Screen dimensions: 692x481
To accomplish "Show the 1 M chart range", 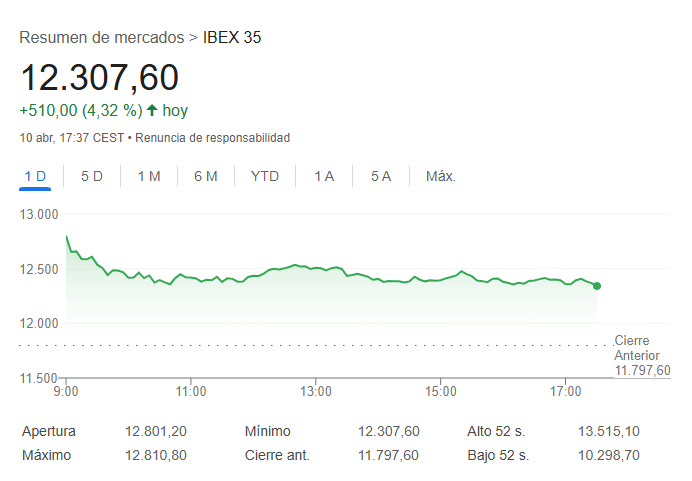I will pos(149,177).
